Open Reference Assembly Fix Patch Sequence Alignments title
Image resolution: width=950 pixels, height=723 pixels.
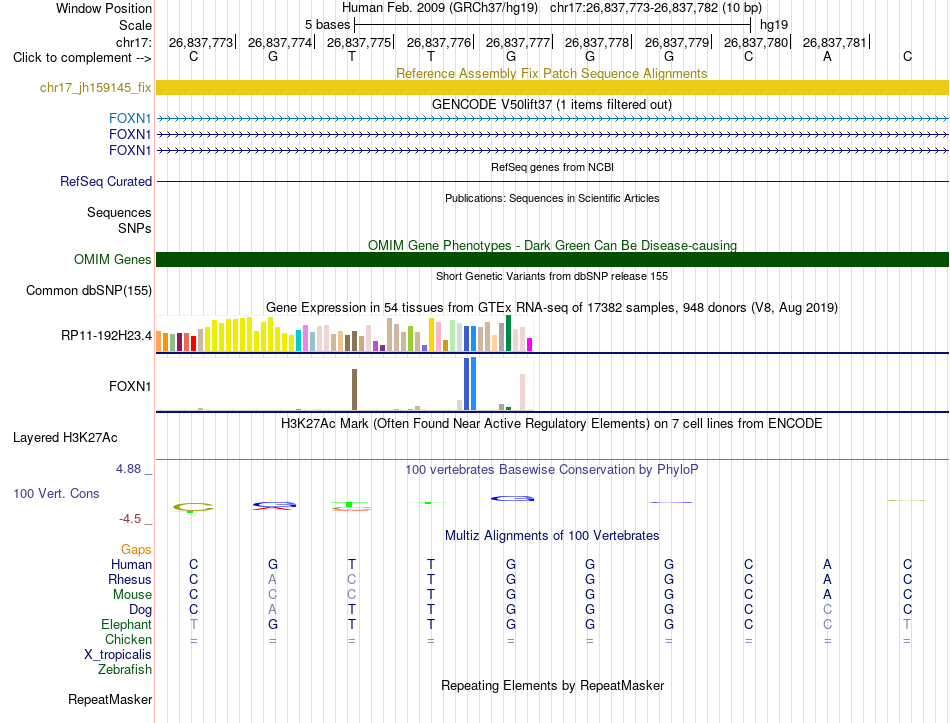pos(551,73)
